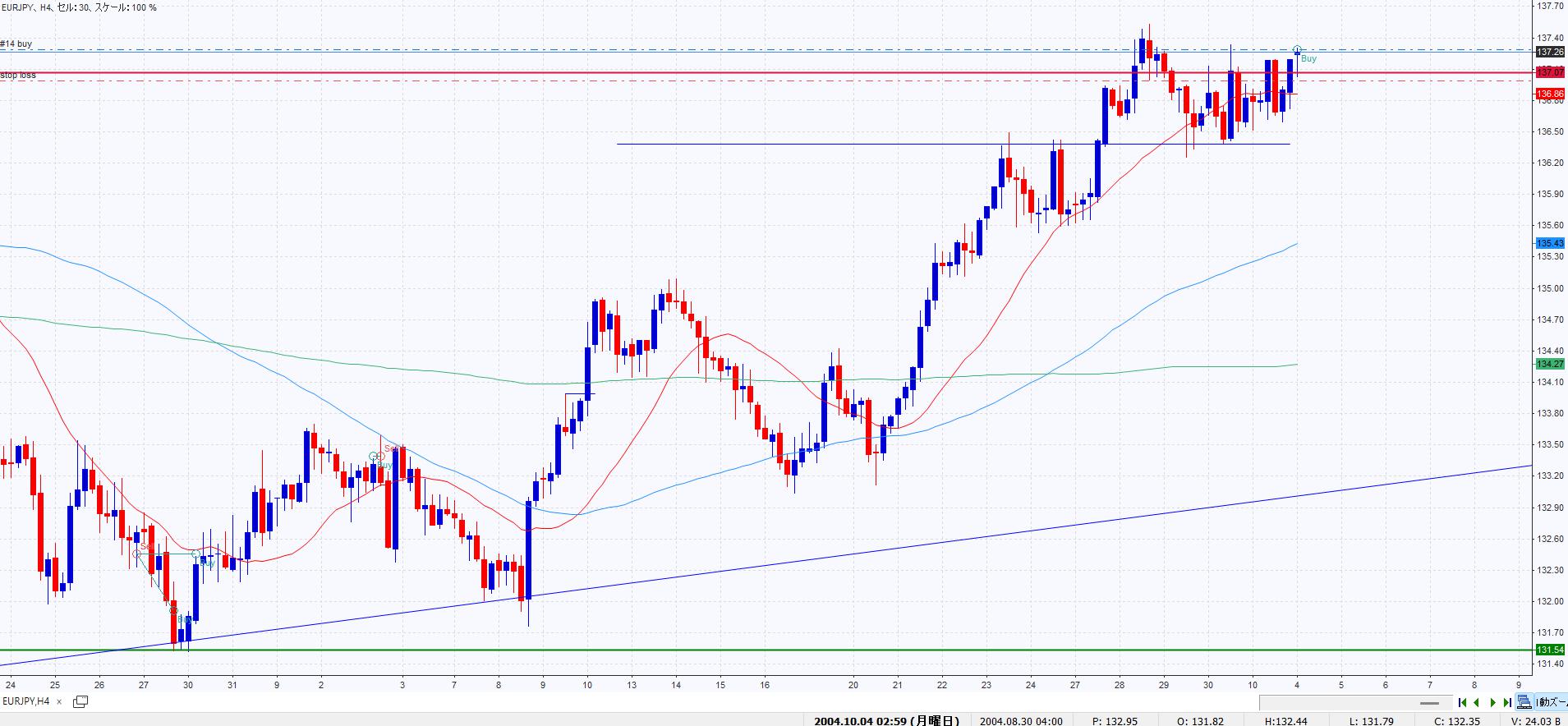Click the 137.26 price label on the axis

click(x=1550, y=51)
